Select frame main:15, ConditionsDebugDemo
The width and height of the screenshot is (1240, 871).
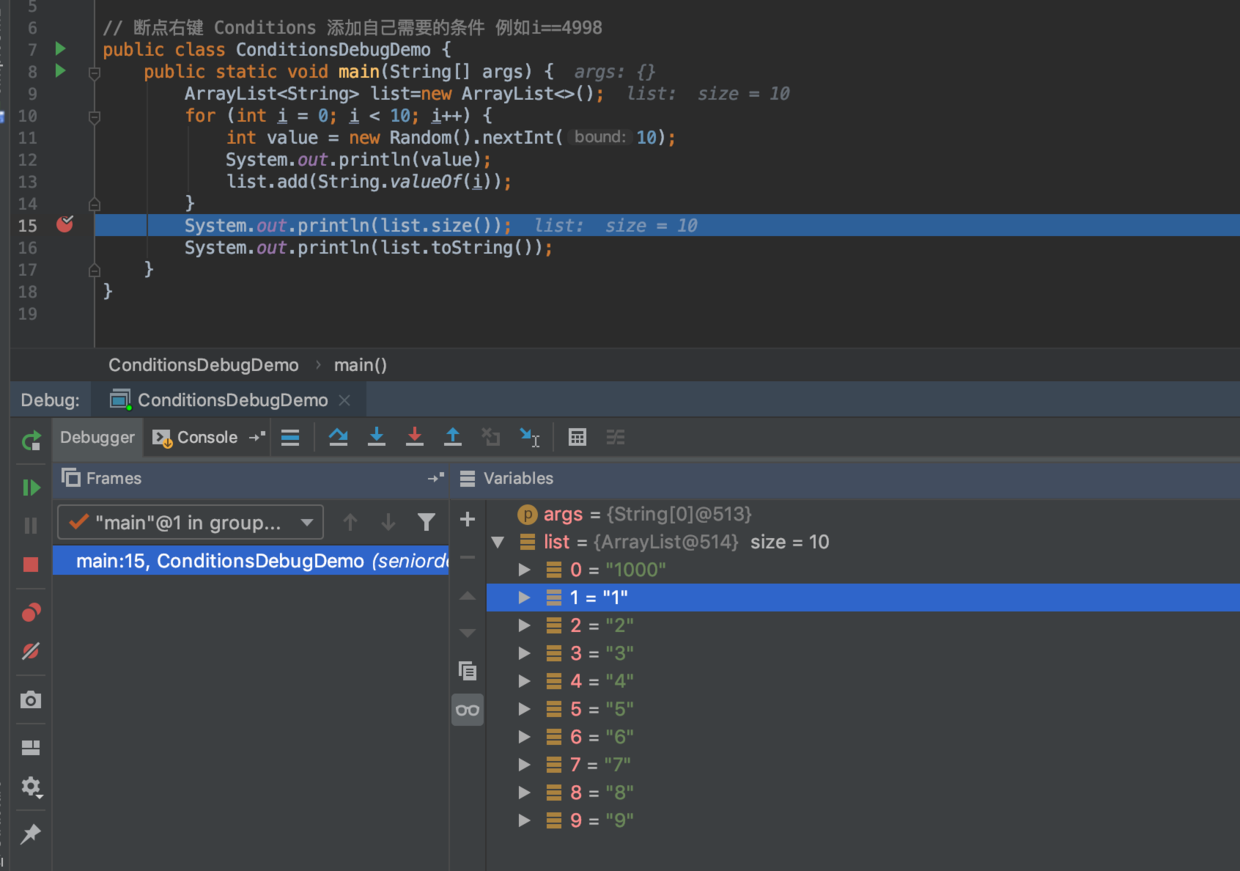251,561
